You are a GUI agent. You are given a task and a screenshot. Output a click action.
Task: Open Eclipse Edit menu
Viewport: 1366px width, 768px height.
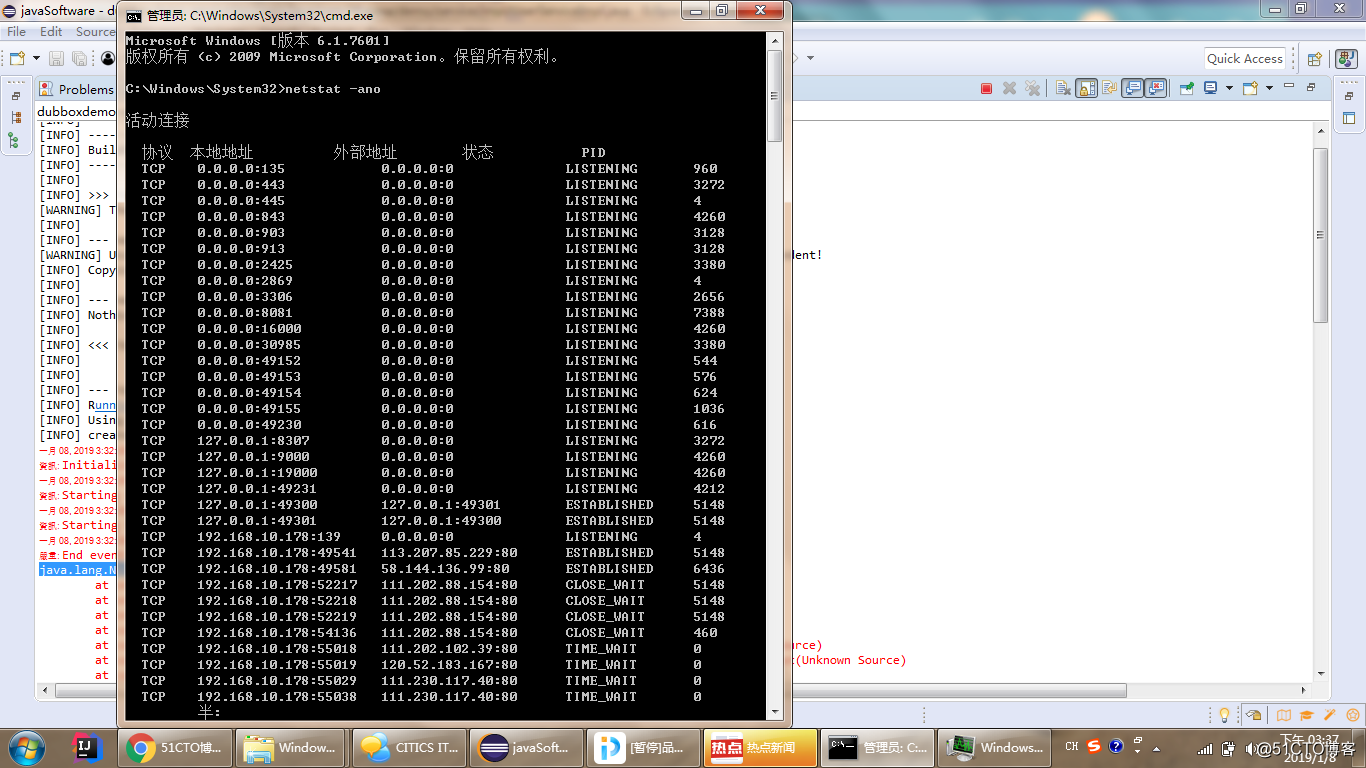point(51,32)
